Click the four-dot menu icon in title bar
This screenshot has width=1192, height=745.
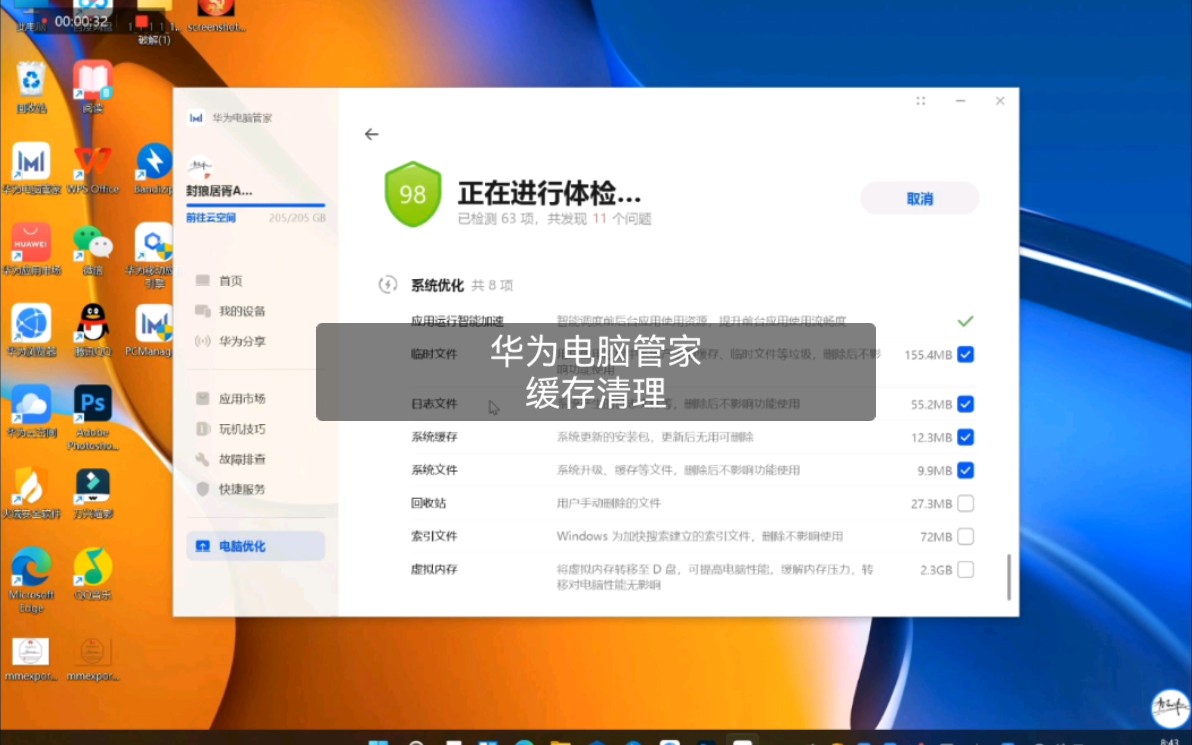(x=921, y=101)
